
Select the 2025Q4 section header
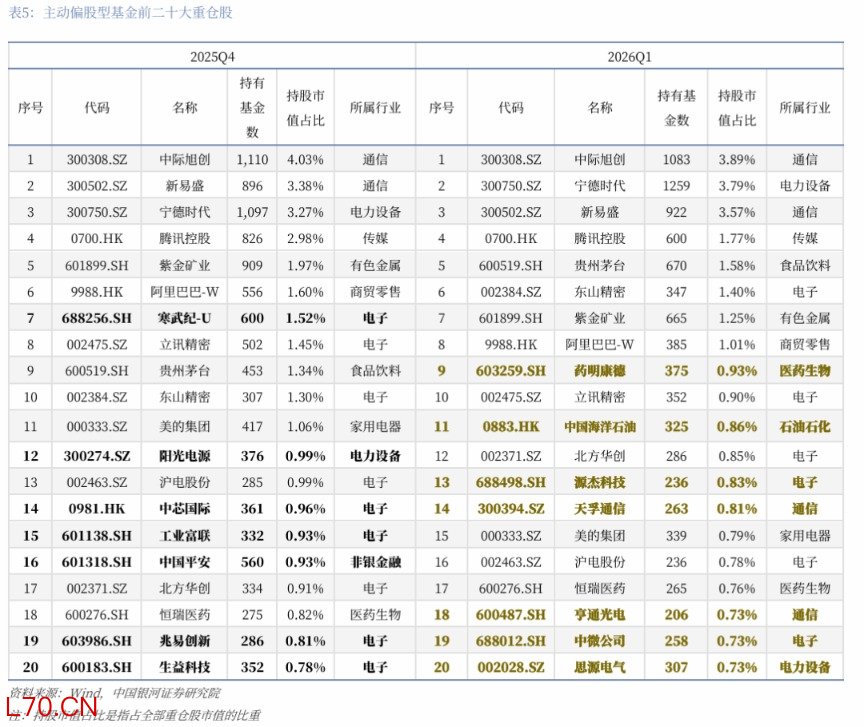tap(212, 57)
